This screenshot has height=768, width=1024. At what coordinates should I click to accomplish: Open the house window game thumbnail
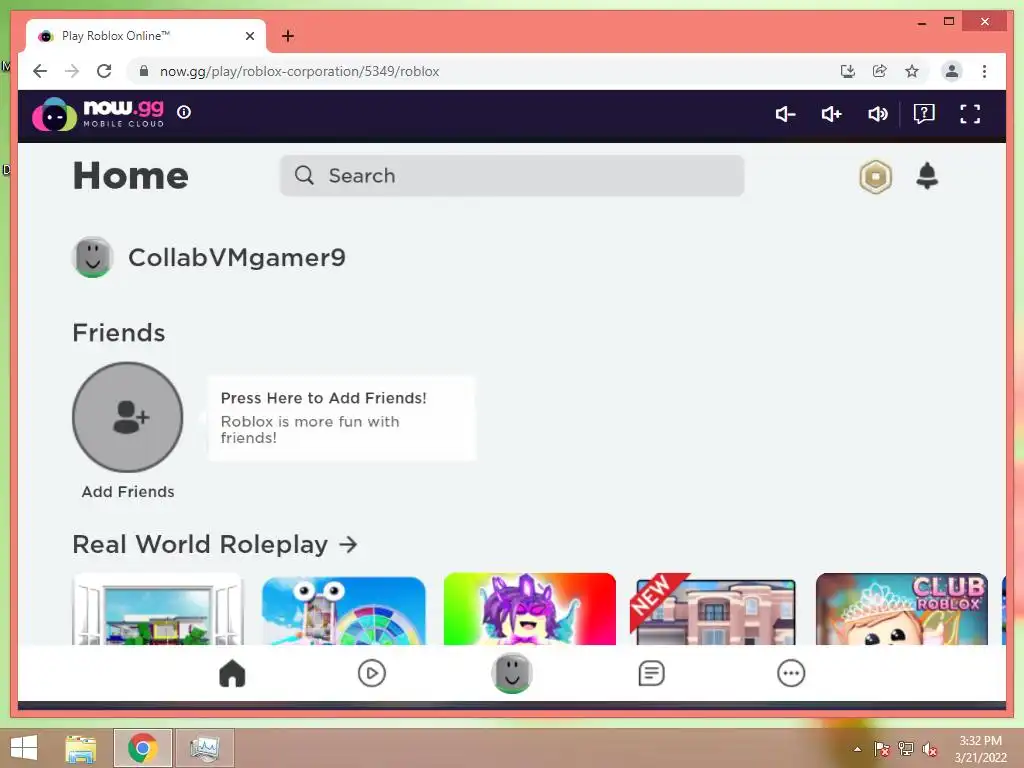(157, 609)
